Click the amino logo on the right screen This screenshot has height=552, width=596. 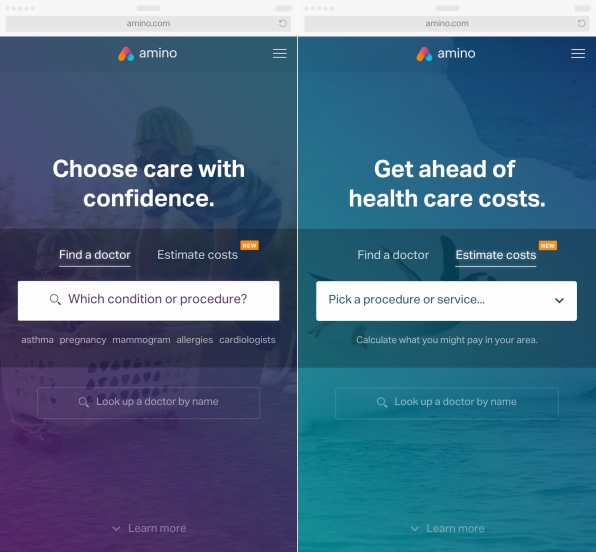point(445,54)
